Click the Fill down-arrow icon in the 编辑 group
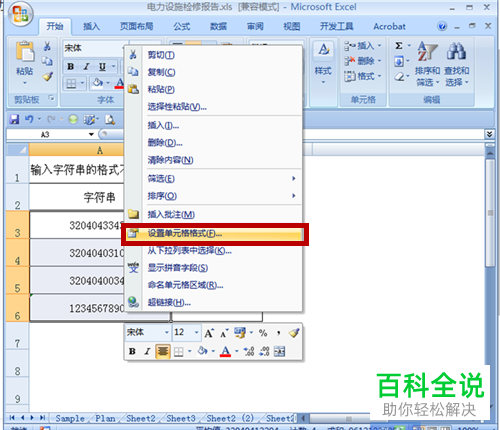The height and width of the screenshot is (430, 500). coord(399,61)
